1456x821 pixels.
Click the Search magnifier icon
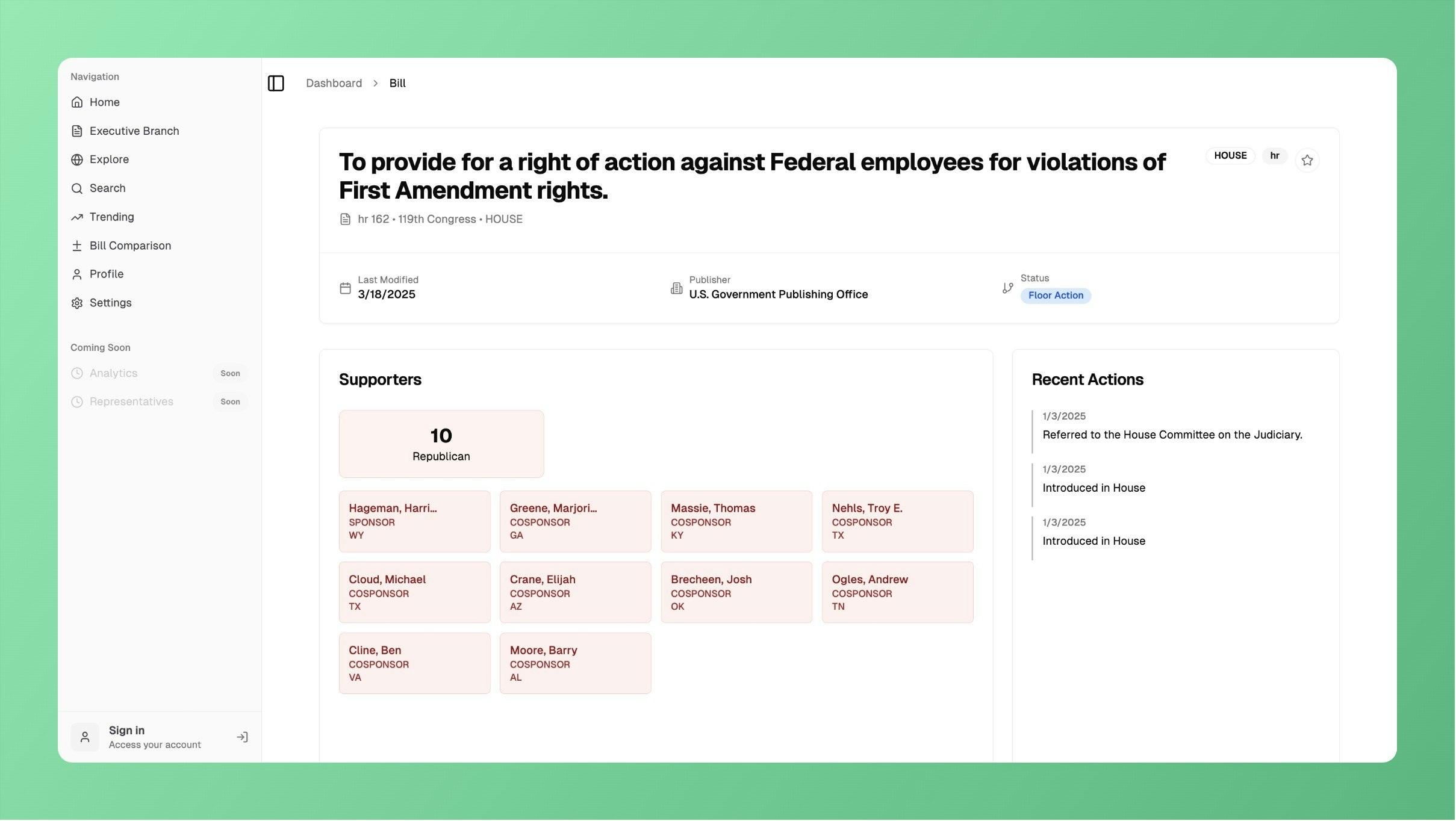click(77, 188)
